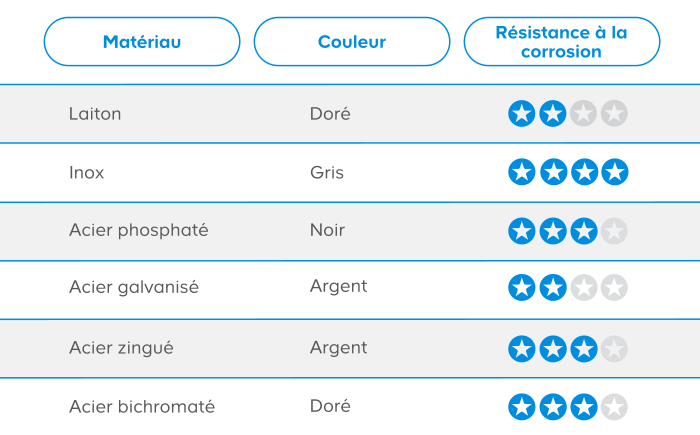This screenshot has height=435, width=700.
Task: Click the Noir color value
Action: coord(327,230)
